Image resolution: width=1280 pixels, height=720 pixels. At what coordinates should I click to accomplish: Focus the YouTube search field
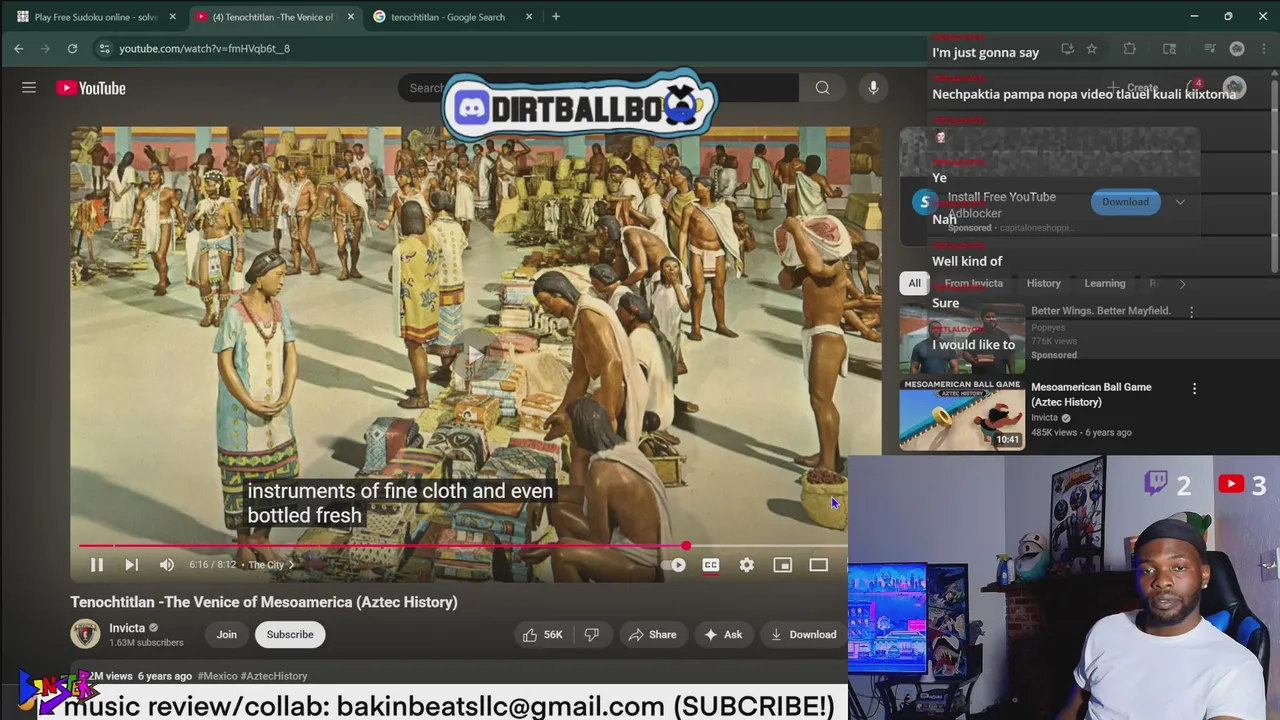point(598,88)
